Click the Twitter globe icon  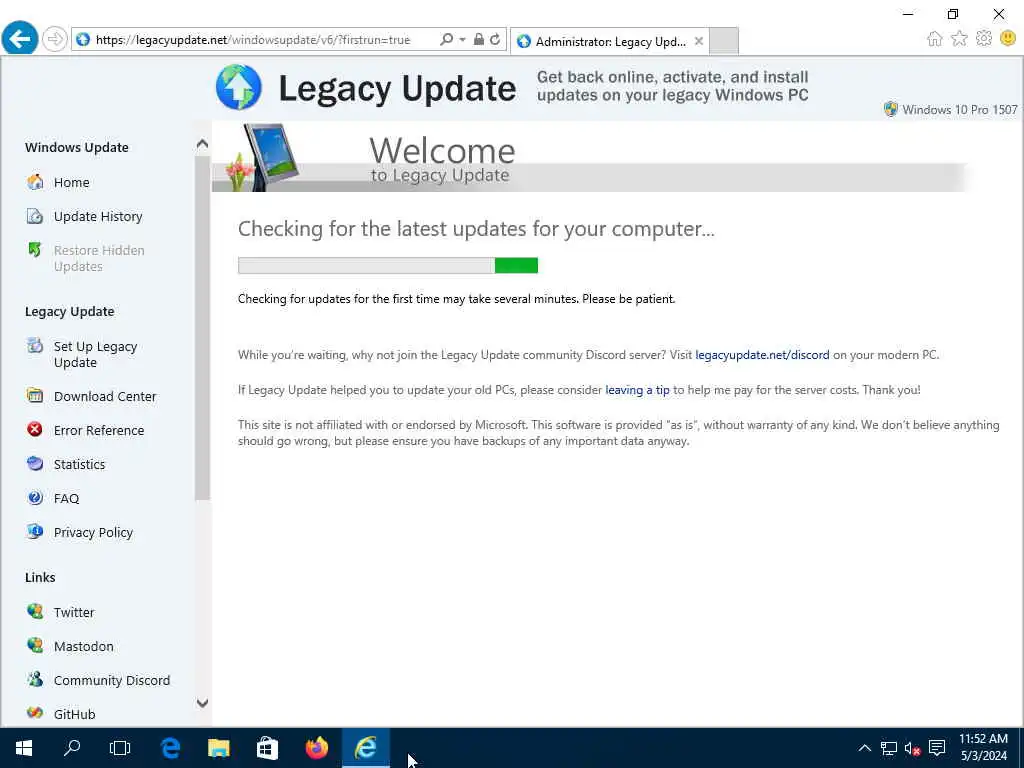(x=35, y=611)
